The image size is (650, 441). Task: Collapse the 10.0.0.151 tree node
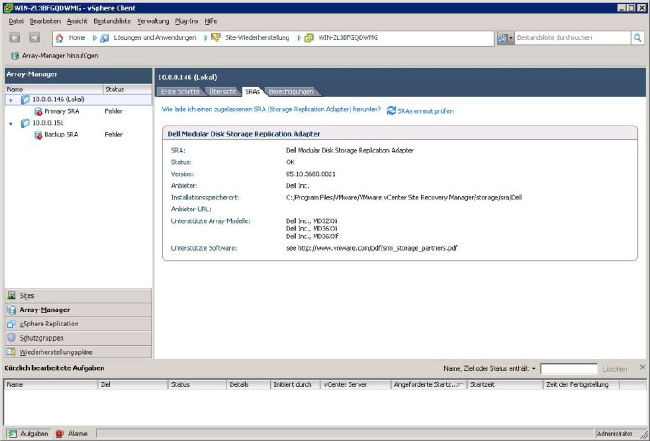(x=10, y=123)
